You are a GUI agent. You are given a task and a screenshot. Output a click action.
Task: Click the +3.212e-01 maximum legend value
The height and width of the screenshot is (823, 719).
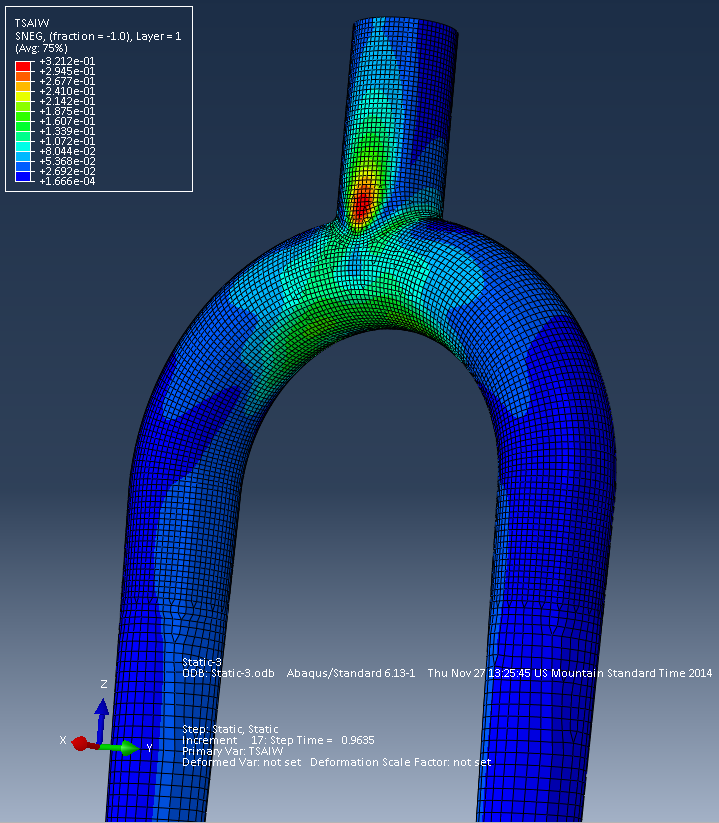click(67, 61)
